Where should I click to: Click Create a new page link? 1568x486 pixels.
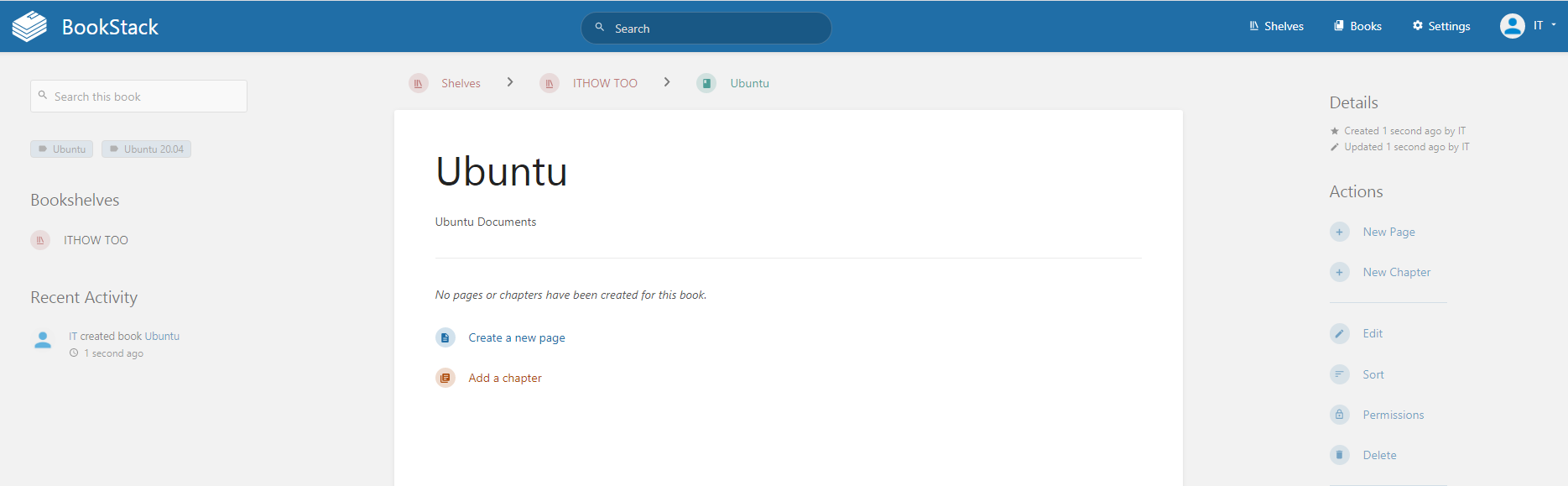[517, 337]
